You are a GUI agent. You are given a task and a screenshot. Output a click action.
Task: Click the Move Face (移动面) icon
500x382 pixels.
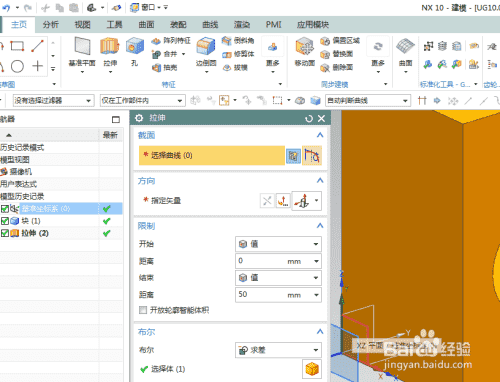click(304, 47)
